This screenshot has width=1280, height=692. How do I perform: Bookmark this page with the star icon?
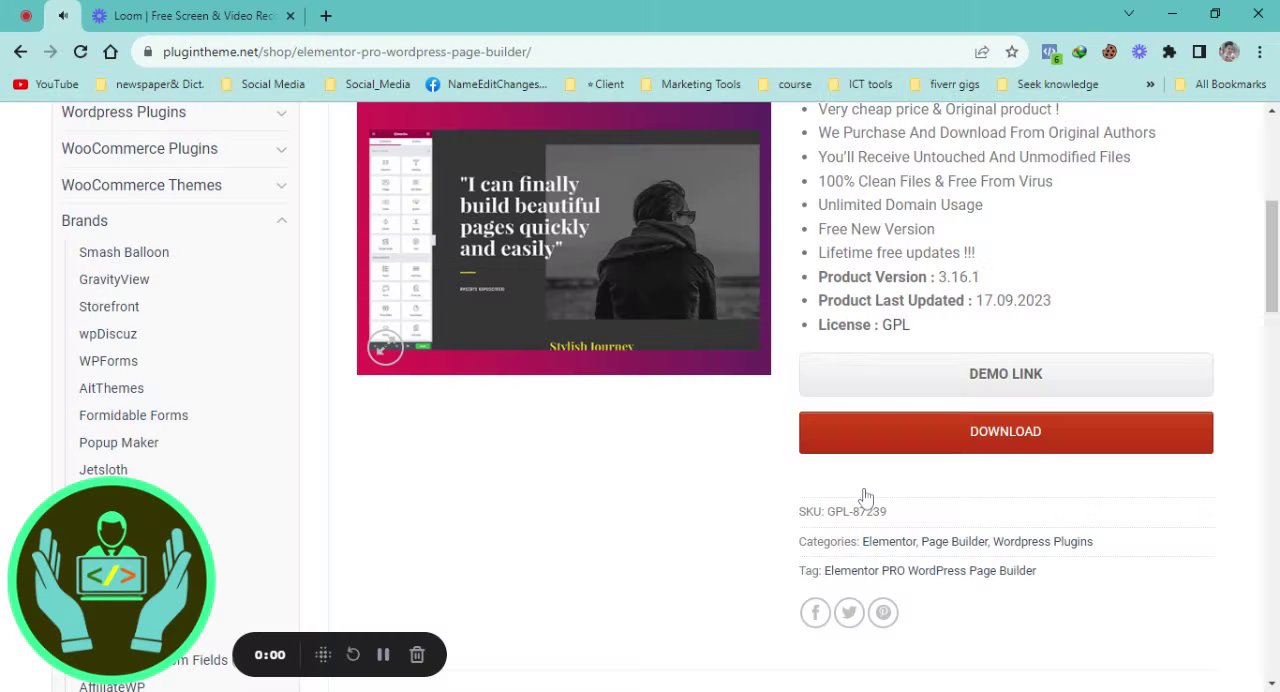pos(1012,52)
